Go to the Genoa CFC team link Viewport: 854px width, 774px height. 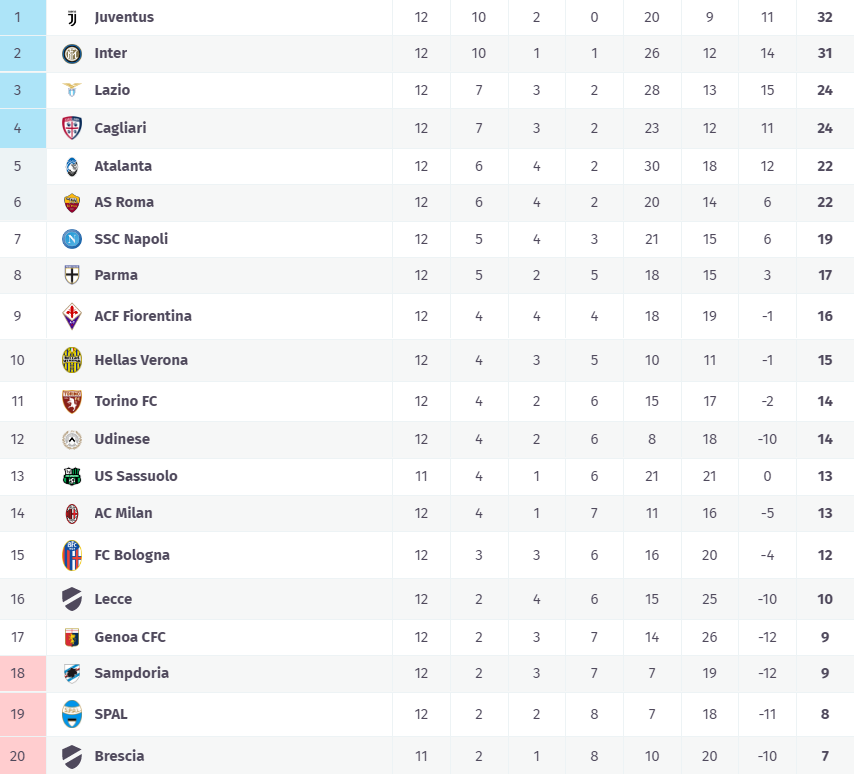[129, 637]
